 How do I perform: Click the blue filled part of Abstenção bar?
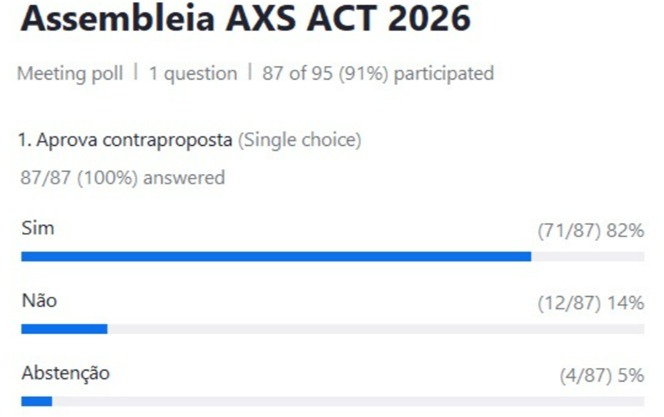point(36,401)
